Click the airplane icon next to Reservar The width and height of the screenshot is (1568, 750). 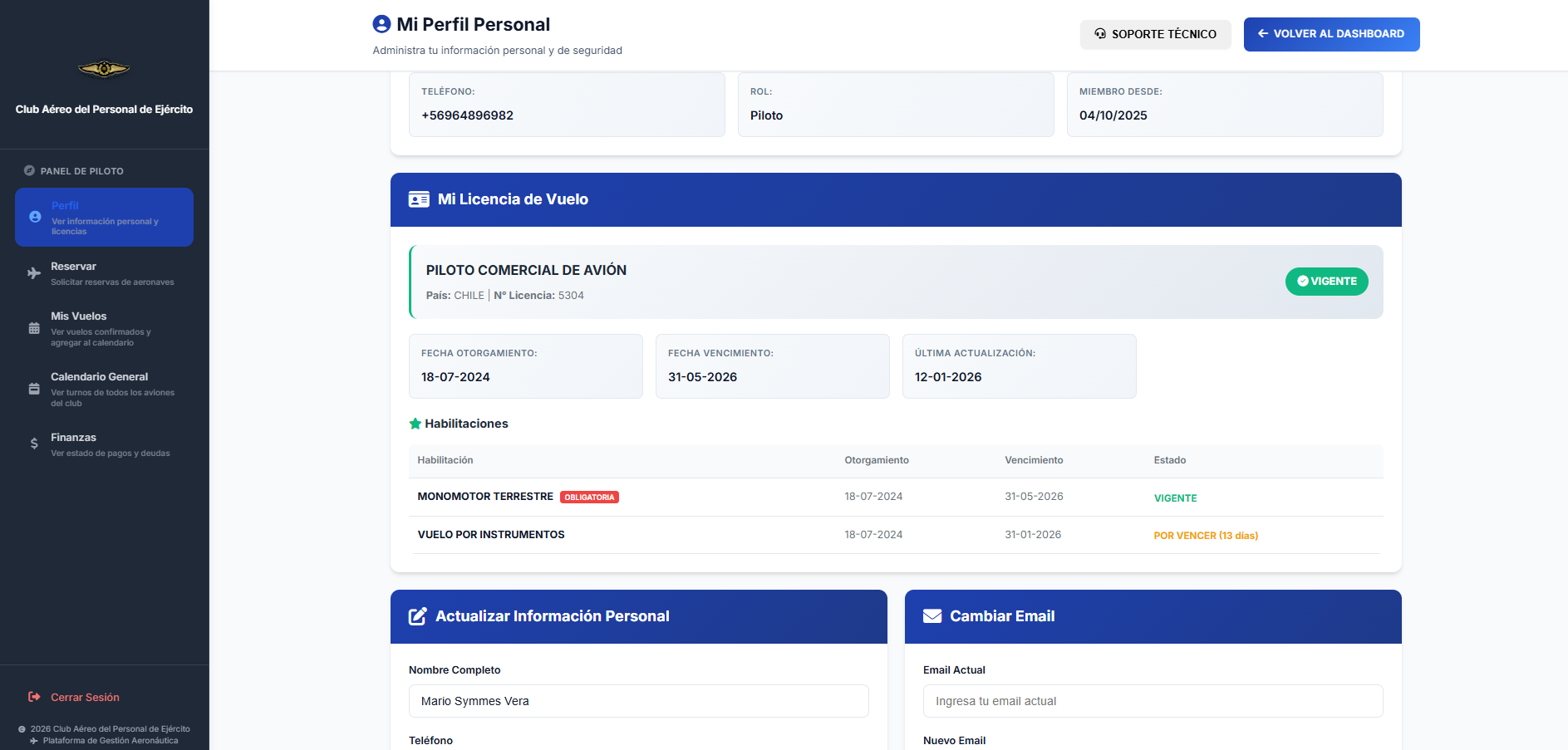(34, 273)
